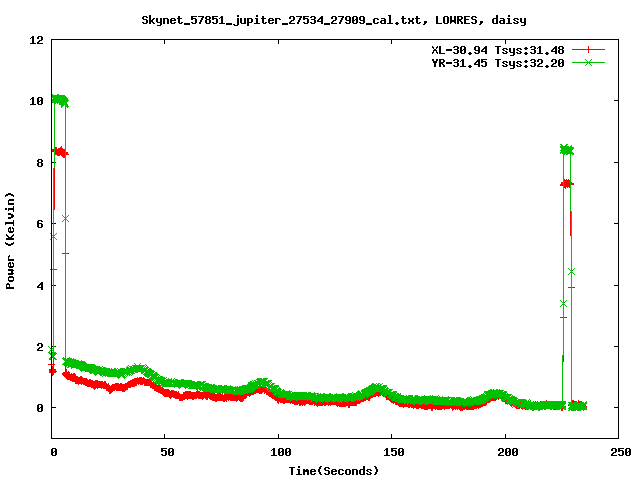Screen dimensions: 640x480
Task: Click the green end-calibration peak near 8.4 Kelvin
Action: [567, 150]
